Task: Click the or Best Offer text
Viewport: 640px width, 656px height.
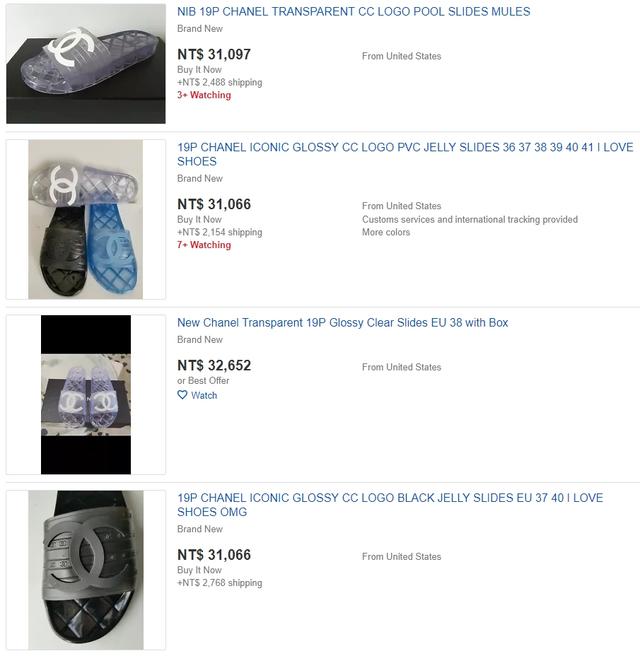Action: pos(203,381)
